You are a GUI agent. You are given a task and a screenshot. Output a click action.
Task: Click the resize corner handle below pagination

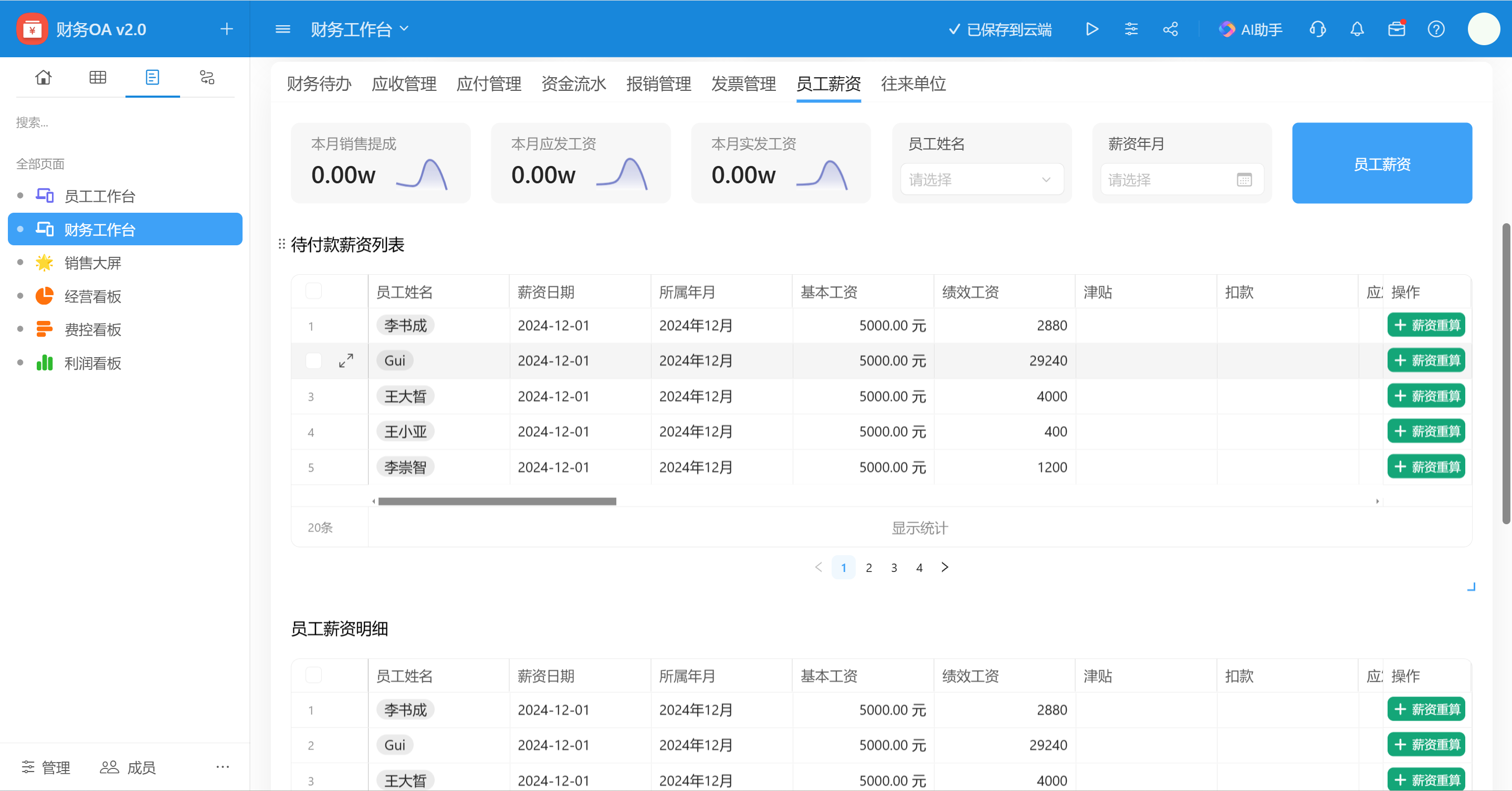tap(1471, 587)
